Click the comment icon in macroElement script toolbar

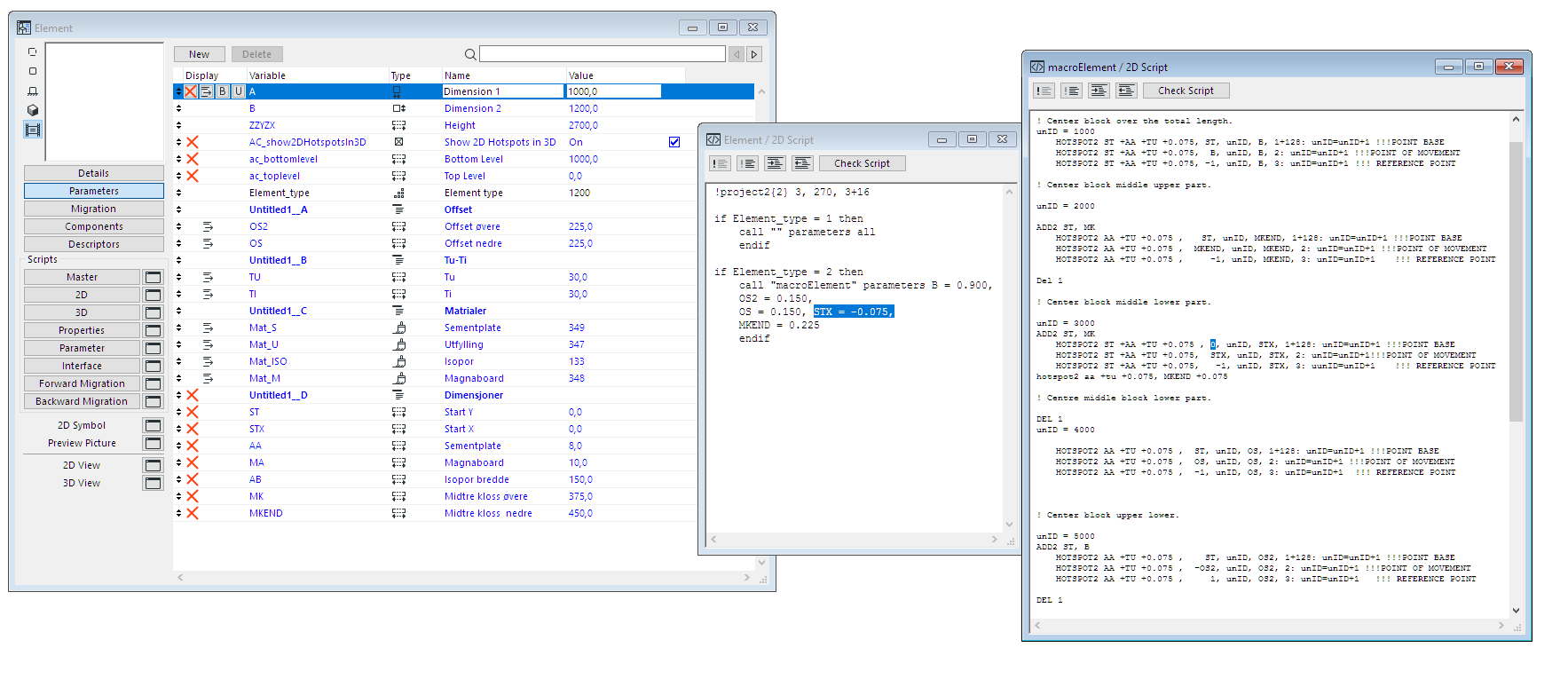click(x=1044, y=91)
